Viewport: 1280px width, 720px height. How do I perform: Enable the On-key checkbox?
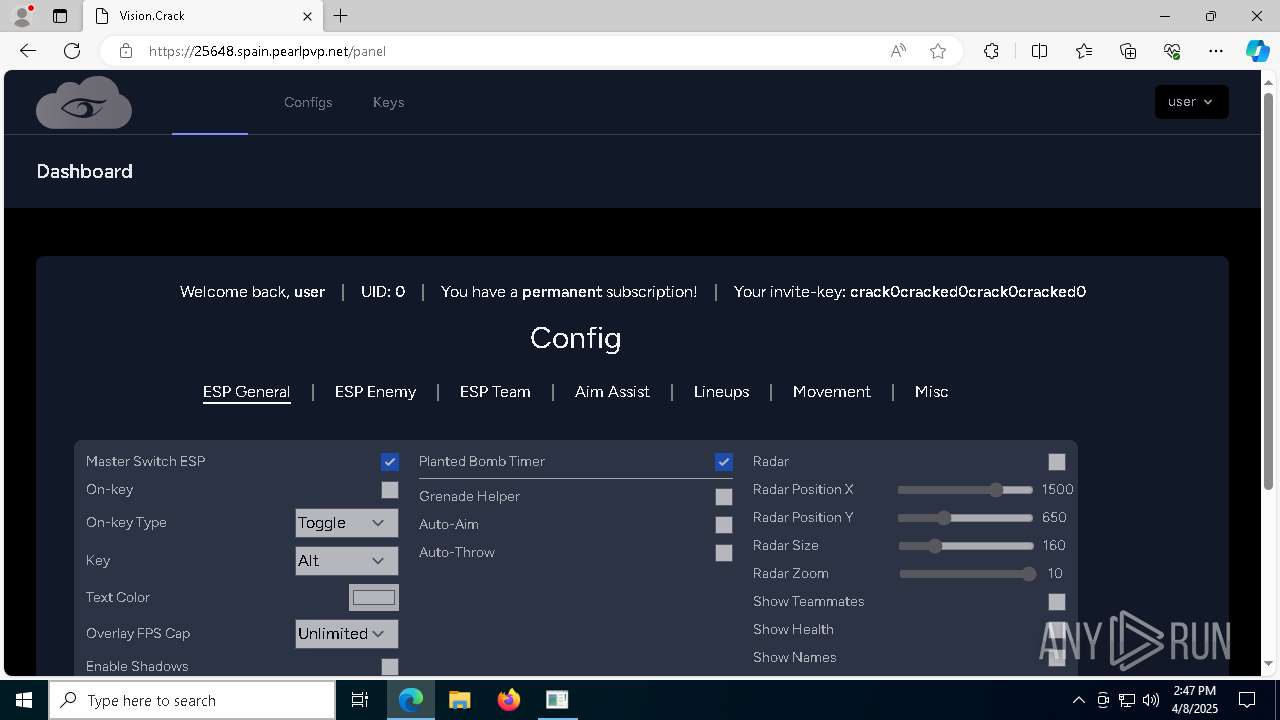(x=390, y=490)
